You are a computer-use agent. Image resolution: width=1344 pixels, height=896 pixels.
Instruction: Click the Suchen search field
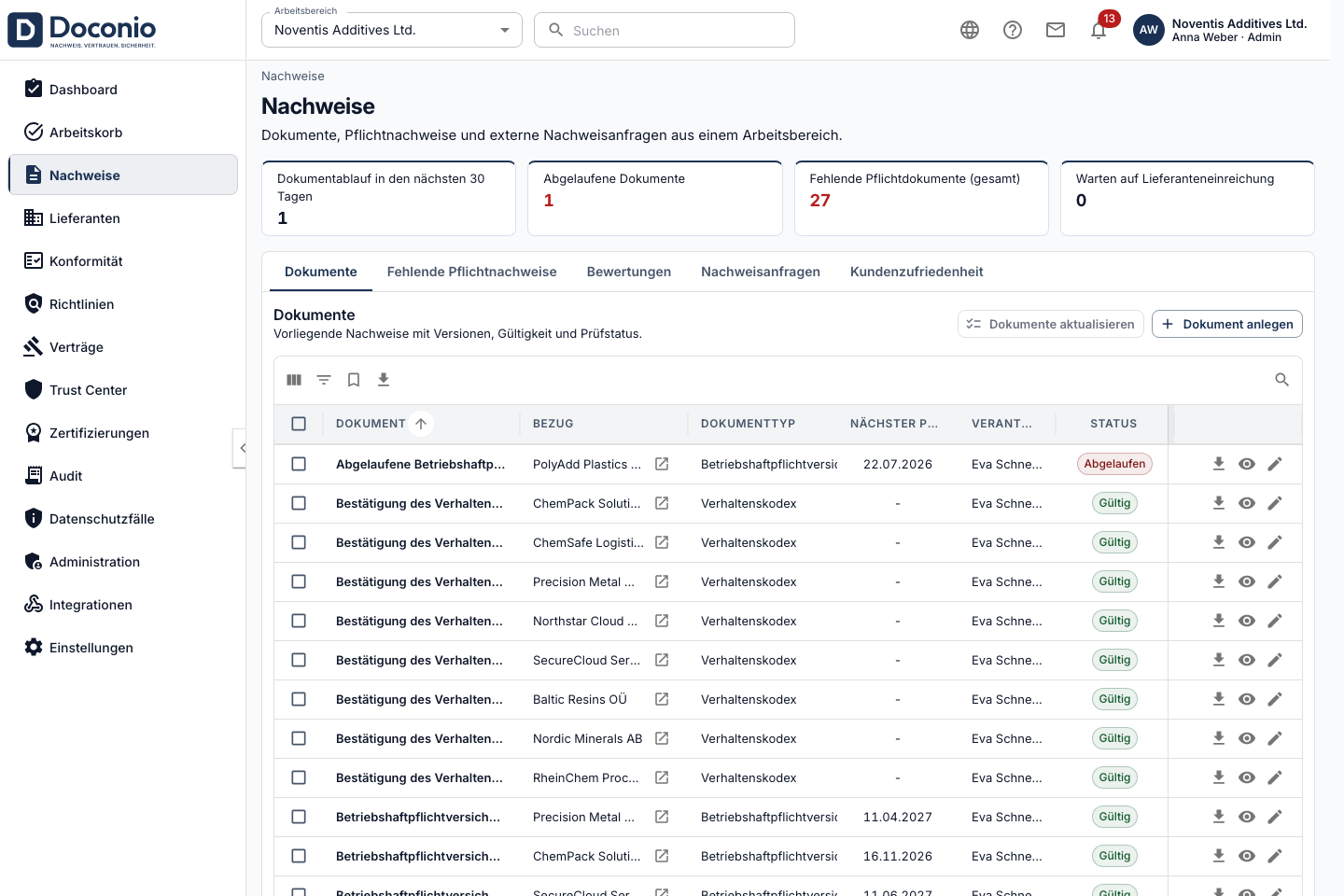click(665, 30)
